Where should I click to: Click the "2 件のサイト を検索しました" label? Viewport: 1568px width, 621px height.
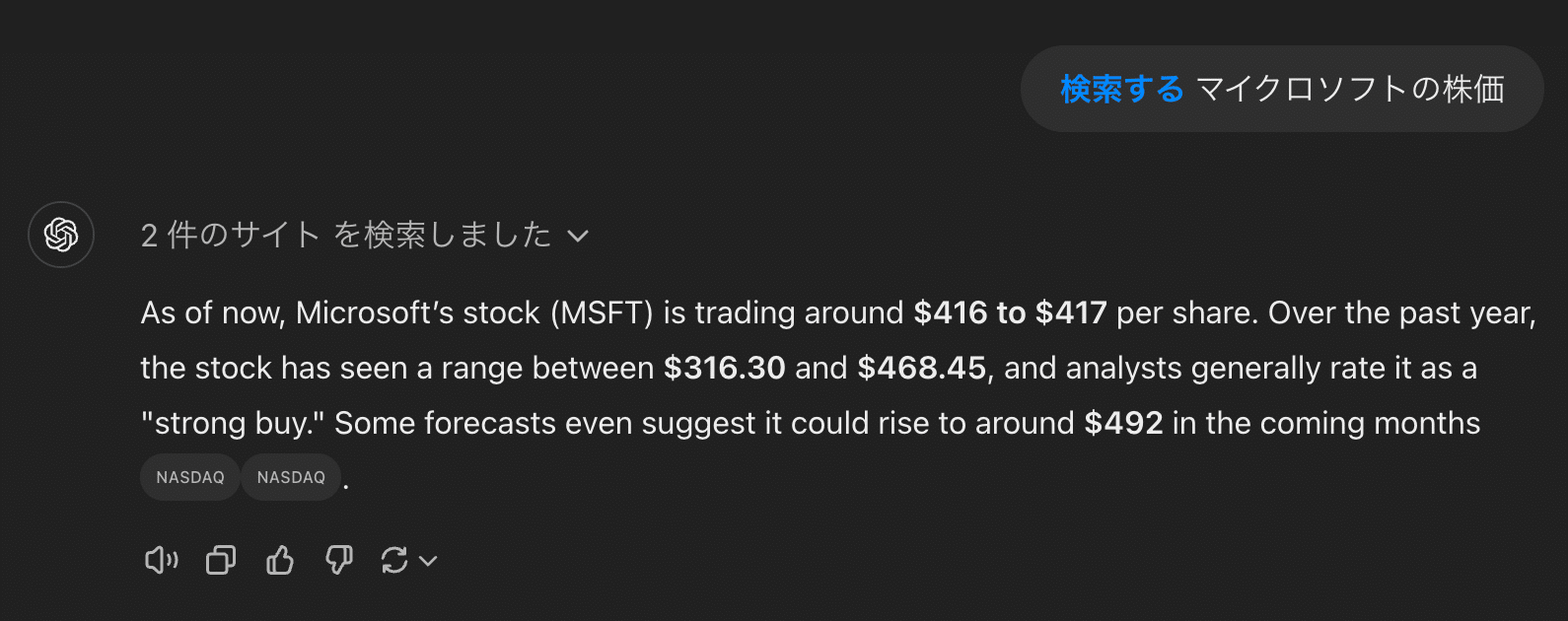click(345, 235)
